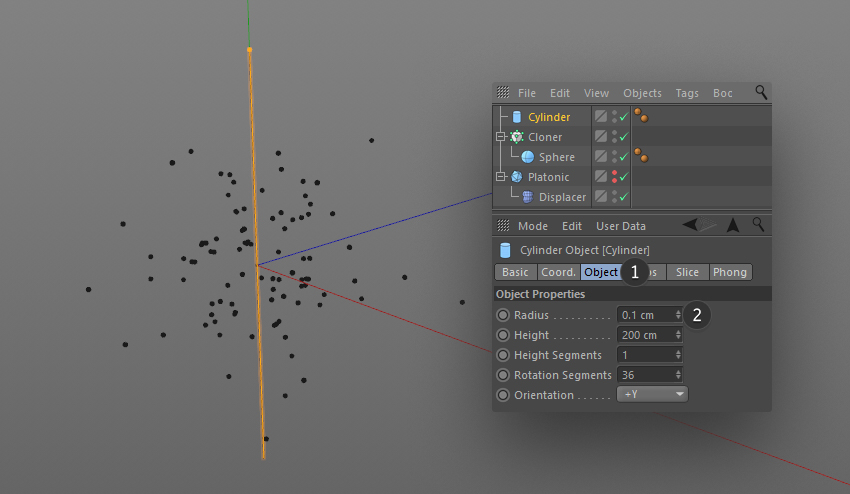Collapse the Cloner hierarchy
850x494 pixels.
500,137
